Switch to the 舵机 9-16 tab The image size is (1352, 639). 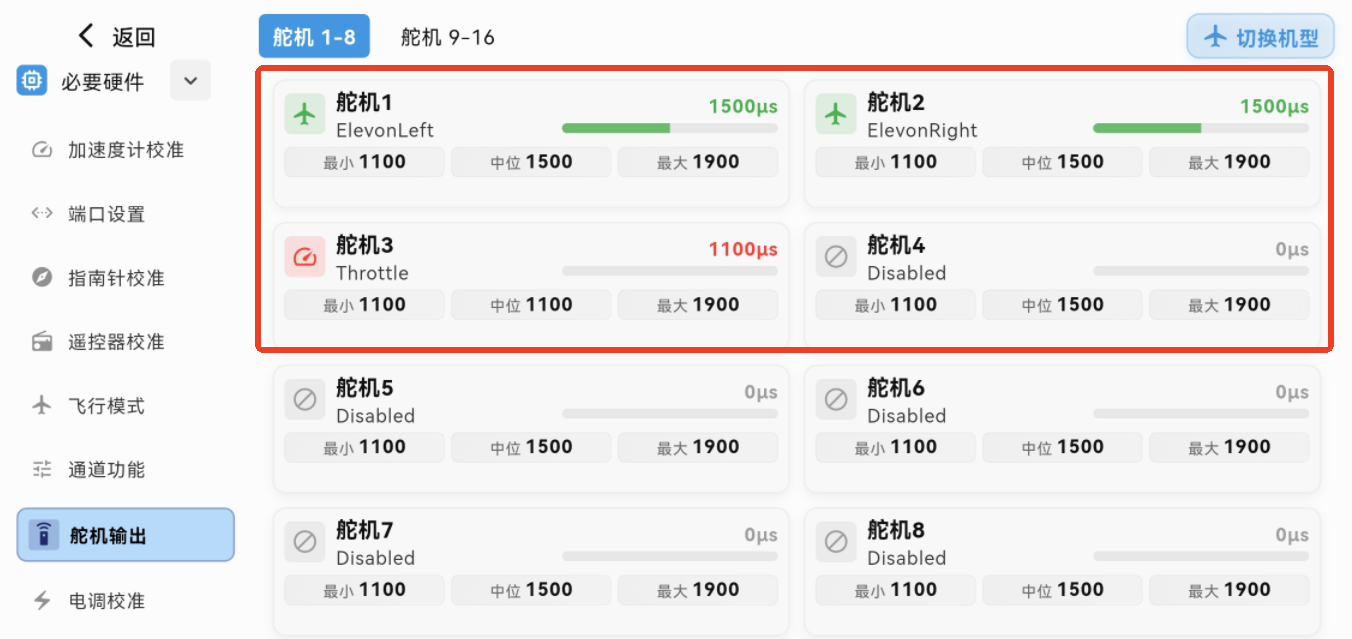pyautogui.click(x=447, y=37)
